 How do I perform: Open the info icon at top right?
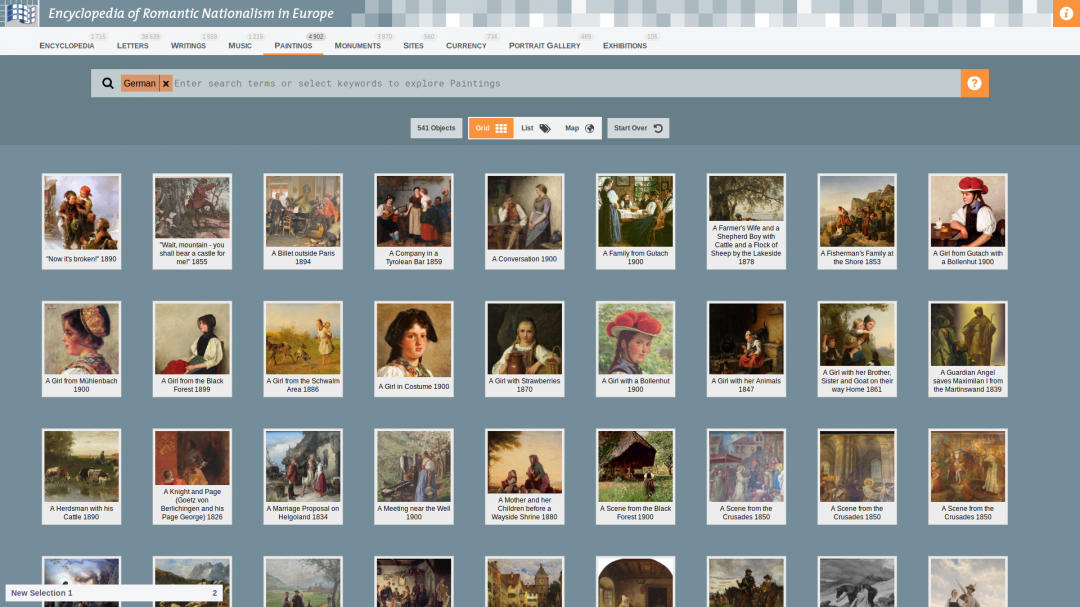click(x=1066, y=13)
